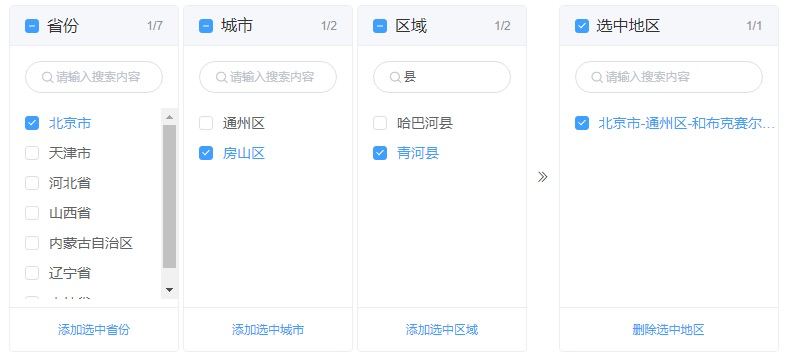Check the 通州区 checkbox
The height and width of the screenshot is (360, 790).
click(206, 123)
